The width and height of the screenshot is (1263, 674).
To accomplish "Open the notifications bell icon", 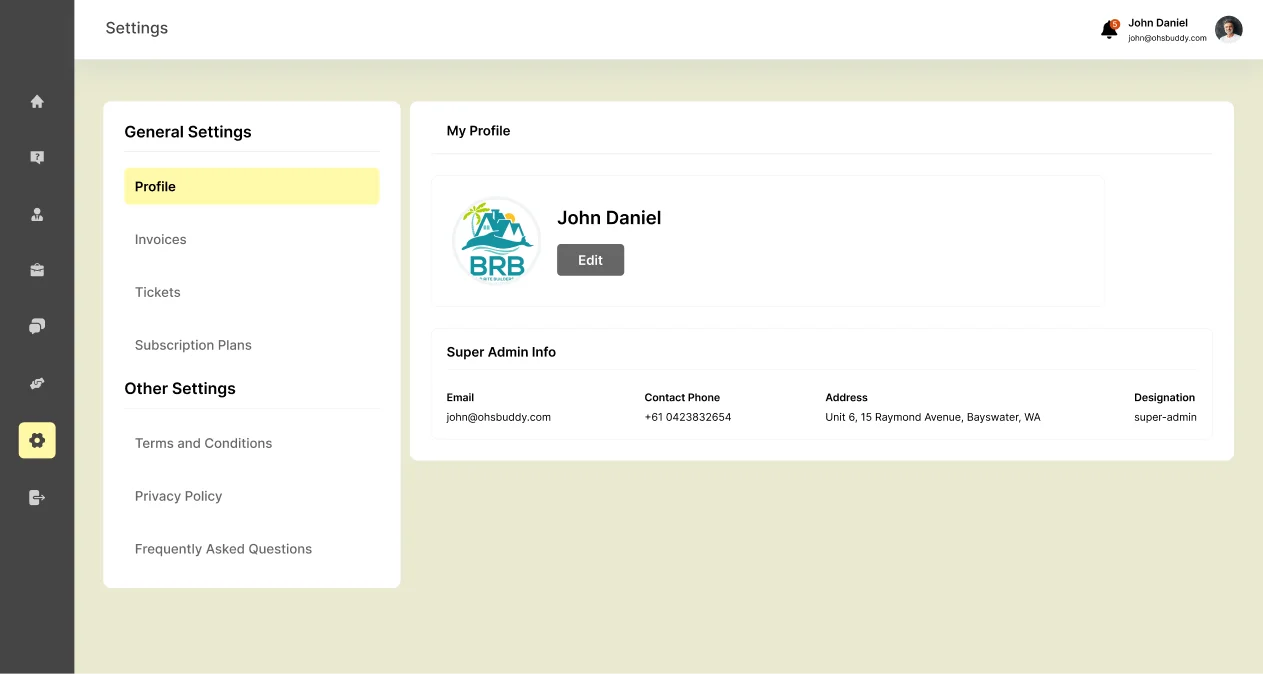I will [1109, 30].
